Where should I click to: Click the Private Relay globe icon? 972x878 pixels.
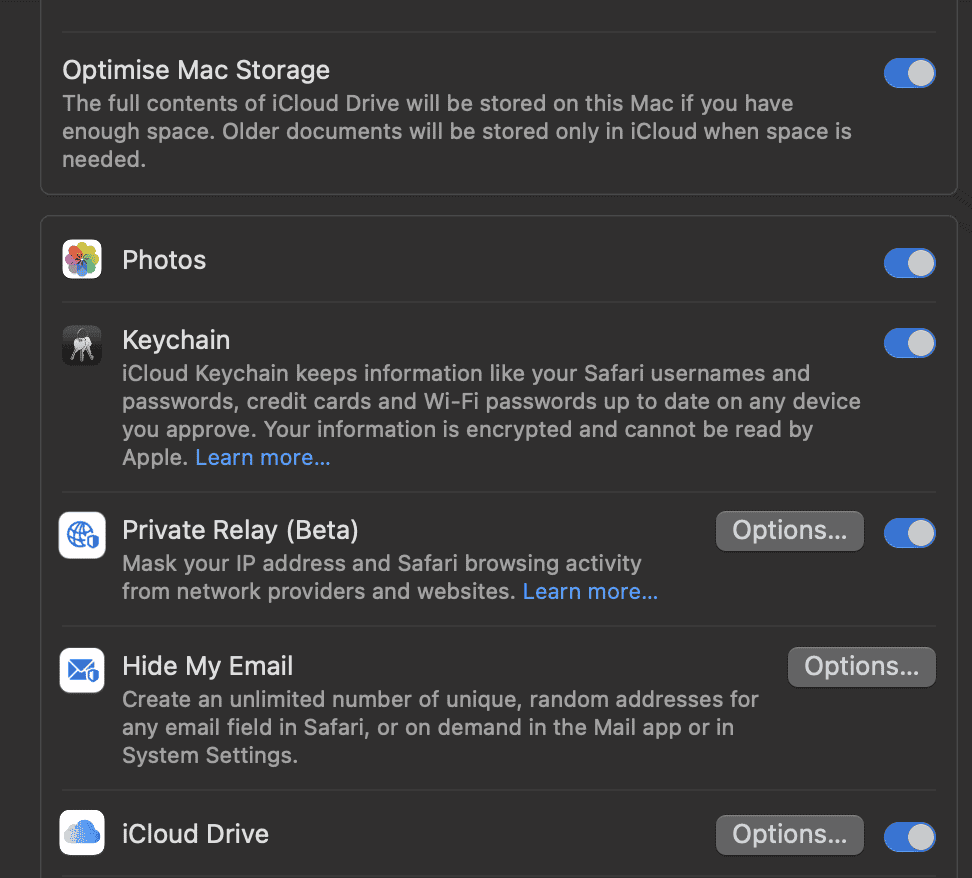82,535
